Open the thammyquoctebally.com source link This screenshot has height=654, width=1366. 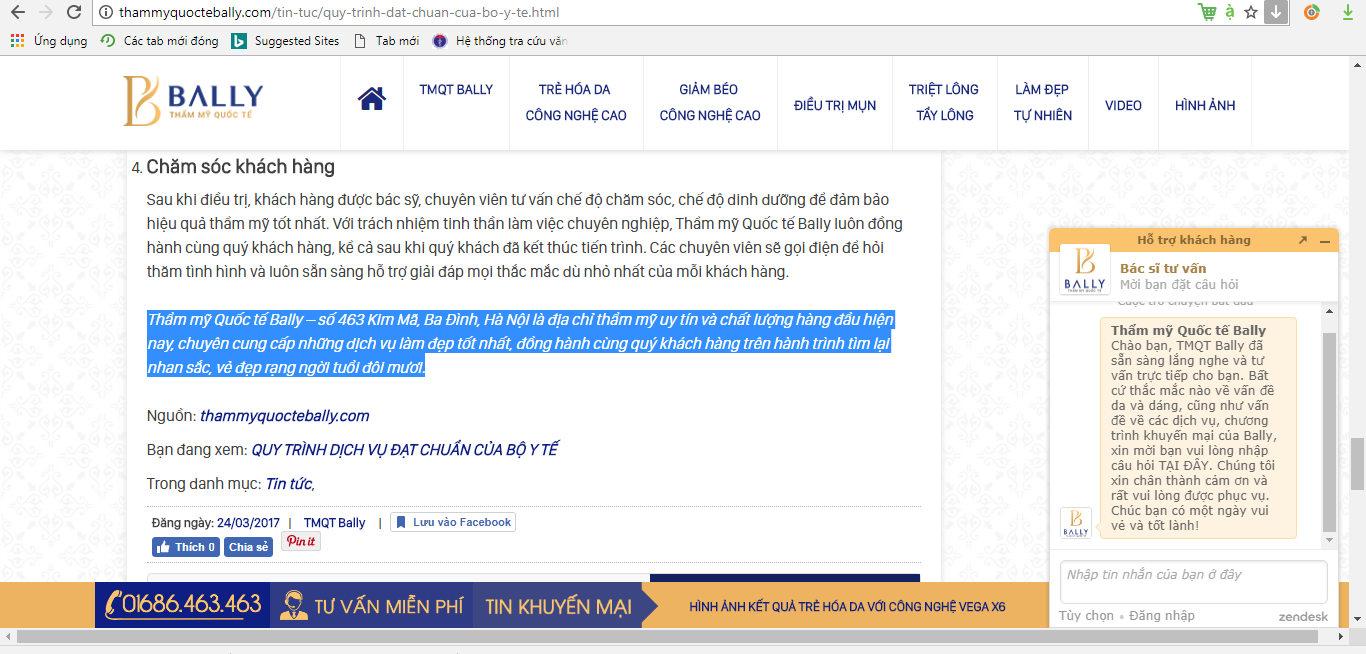pyautogui.click(x=284, y=416)
